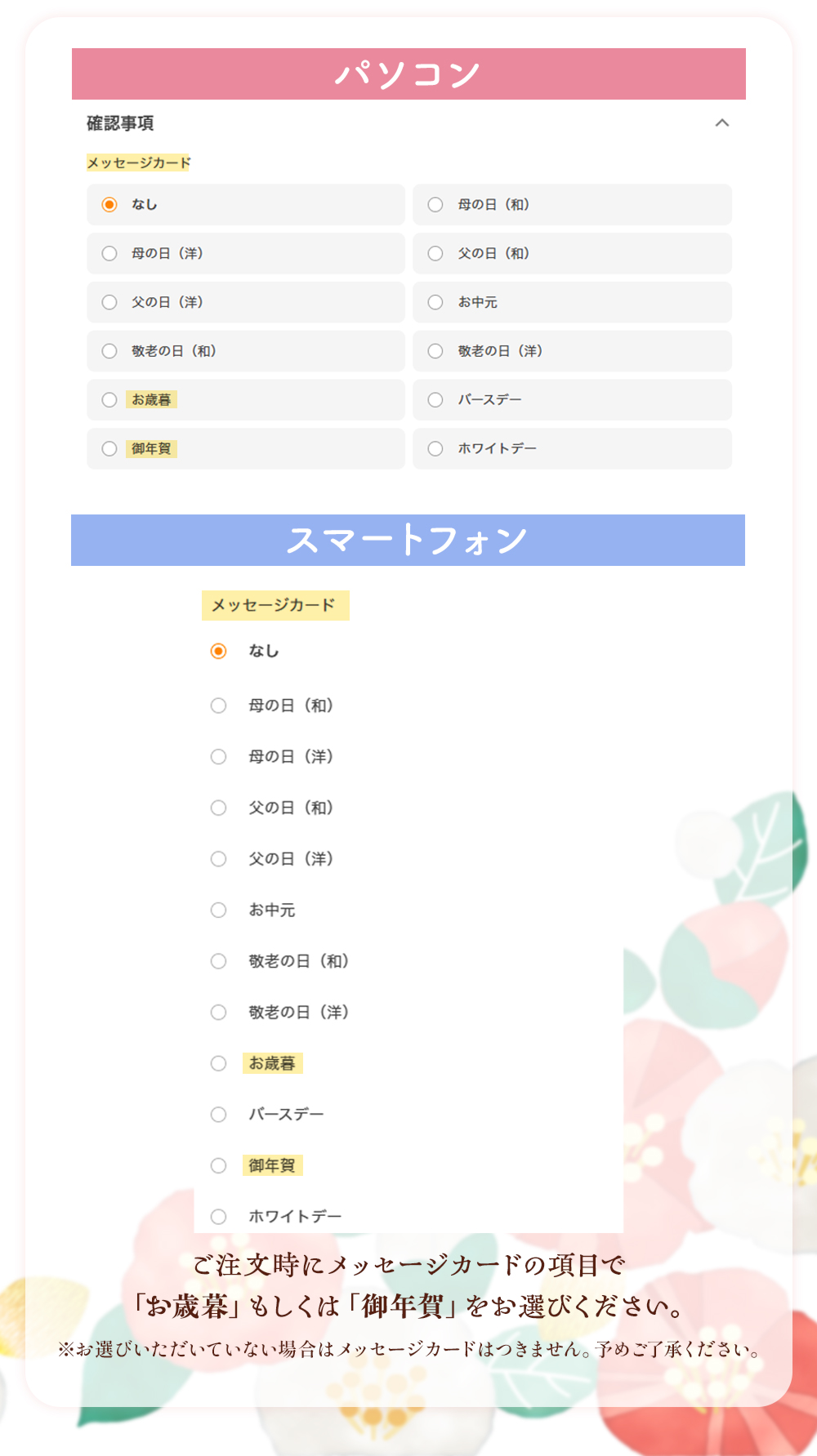
Task: Select 母の日（和） option in PC section
Action: [x=435, y=204]
